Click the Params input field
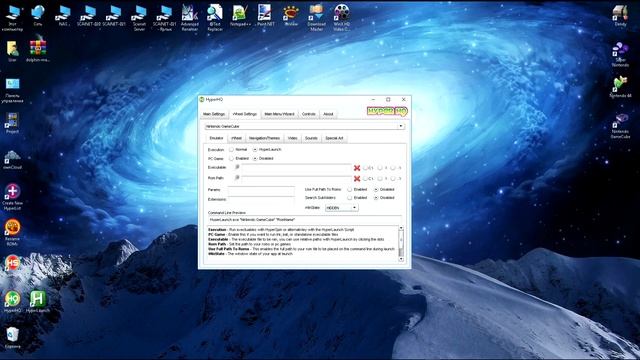640x360 pixels. click(261, 190)
